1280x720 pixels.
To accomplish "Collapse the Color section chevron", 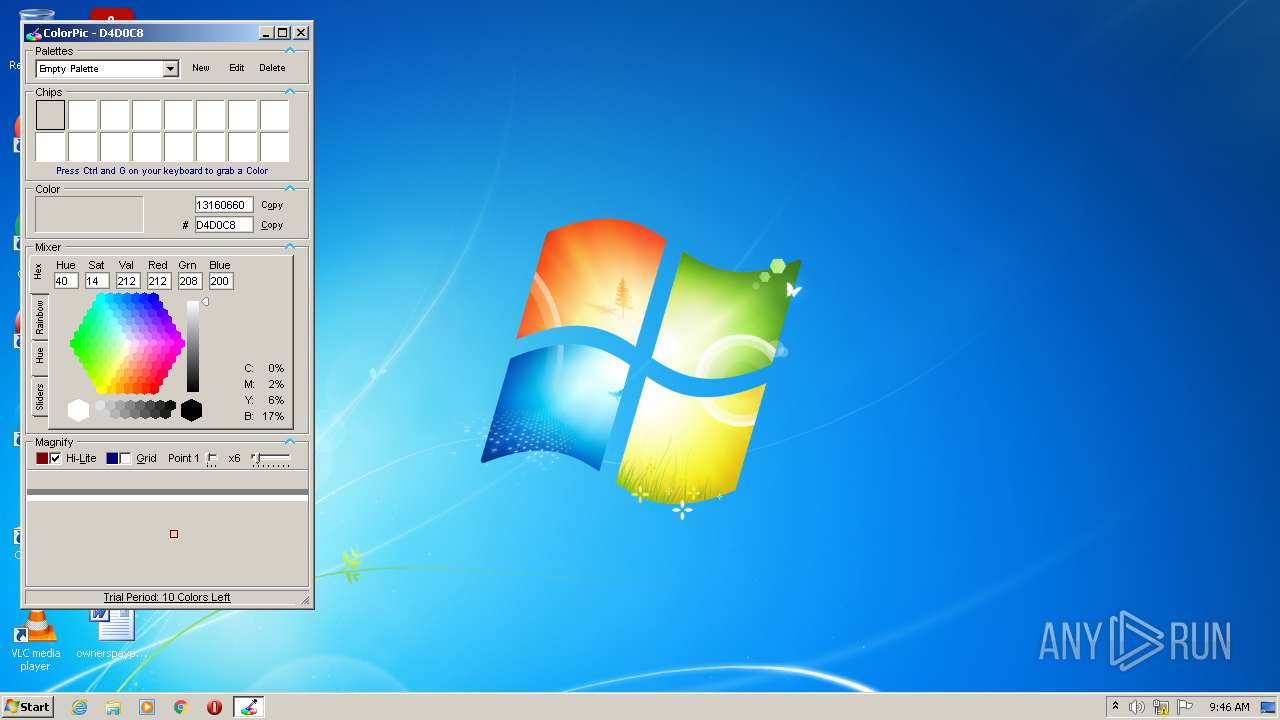I will 290,188.
